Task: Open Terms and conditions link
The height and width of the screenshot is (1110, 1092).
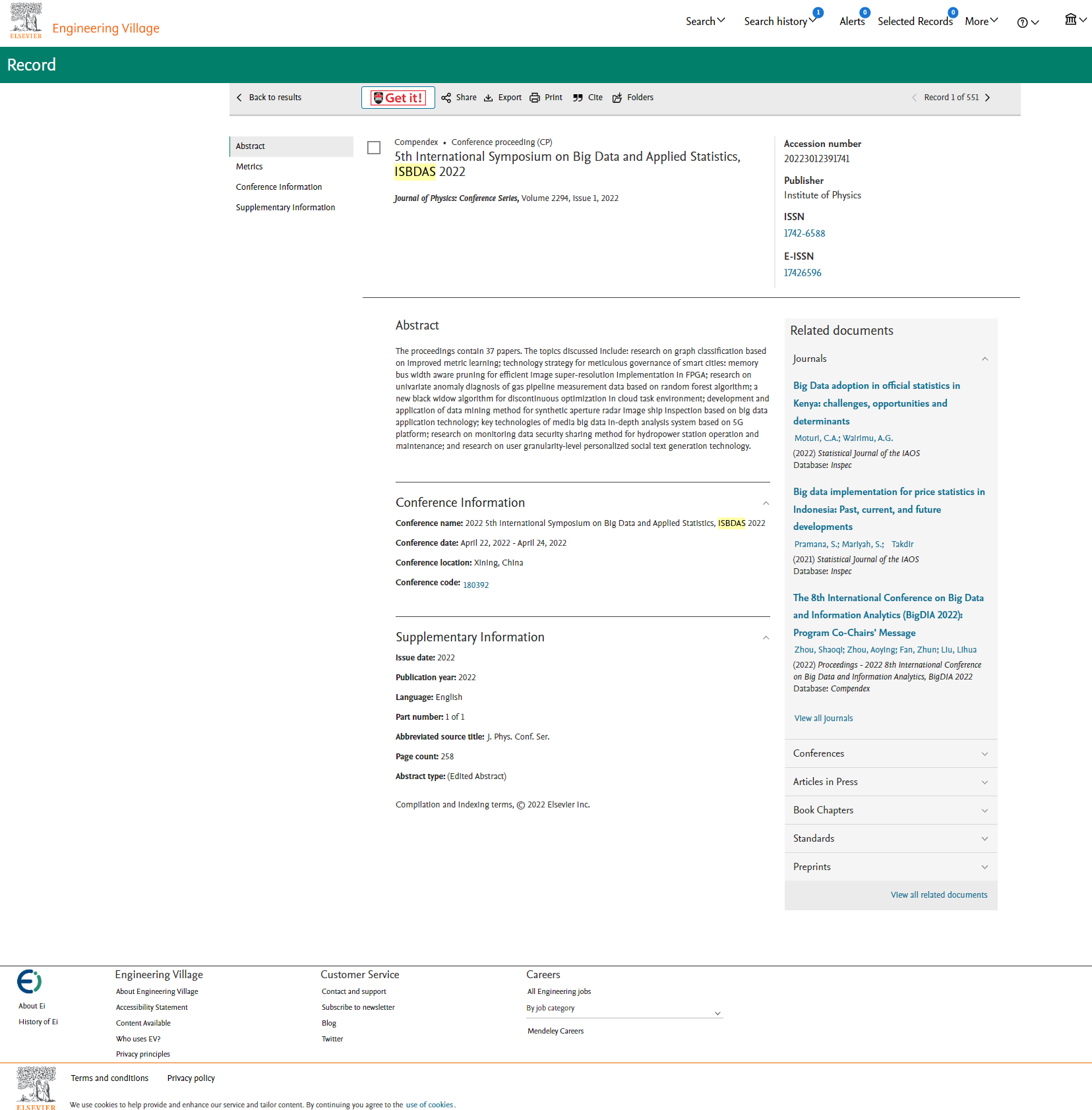Action: pos(109,1078)
